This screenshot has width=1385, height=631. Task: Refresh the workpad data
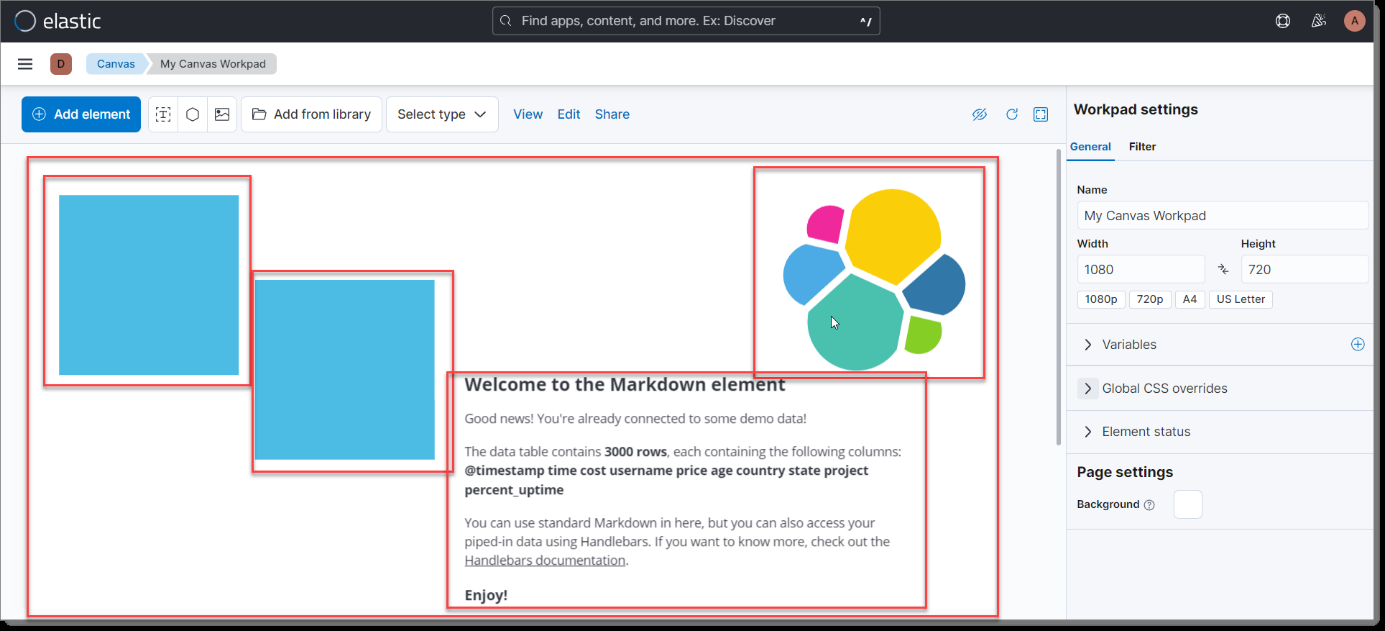(x=1011, y=114)
